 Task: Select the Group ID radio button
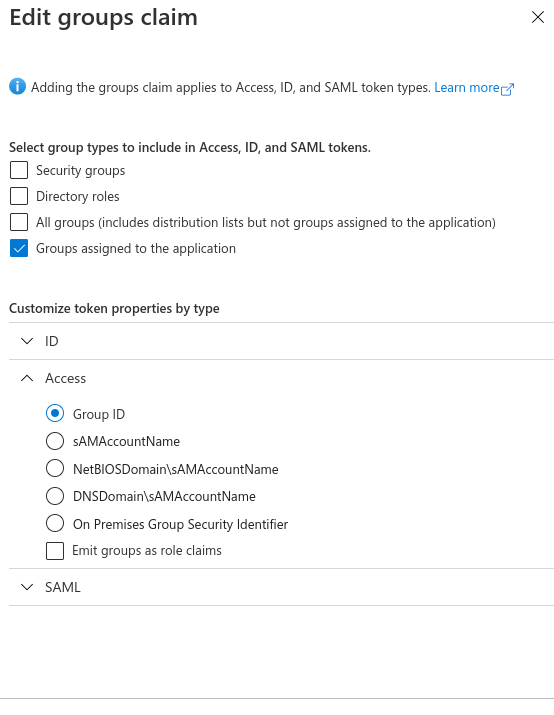click(55, 414)
